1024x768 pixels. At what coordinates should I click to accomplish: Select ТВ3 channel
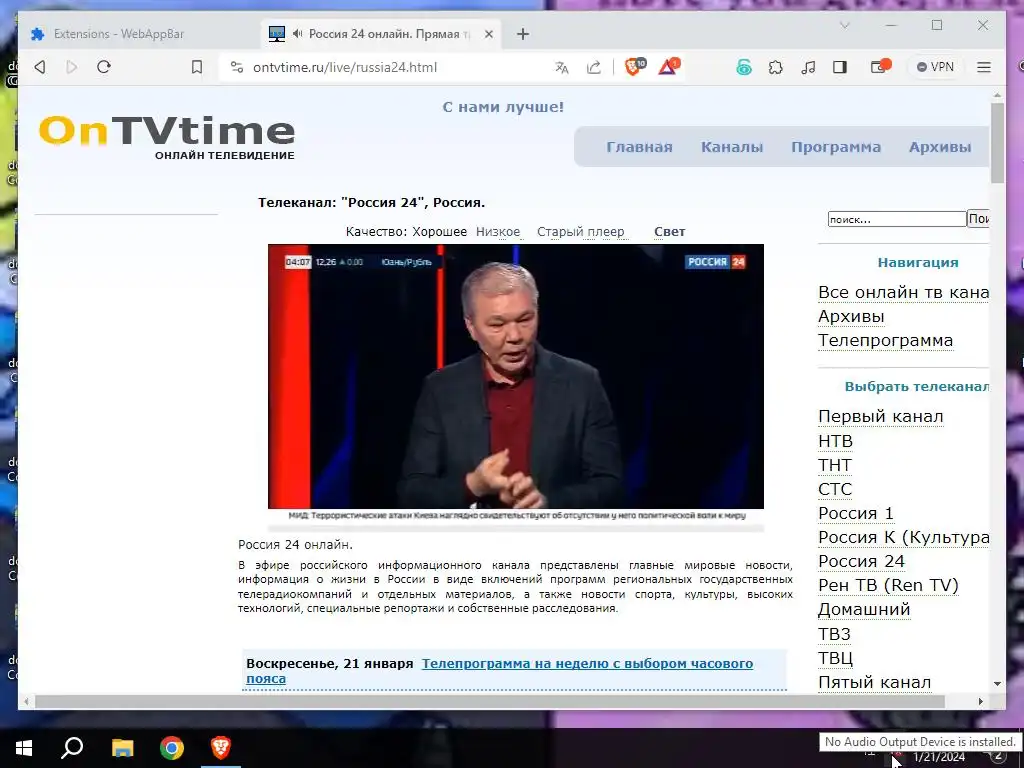(834, 635)
